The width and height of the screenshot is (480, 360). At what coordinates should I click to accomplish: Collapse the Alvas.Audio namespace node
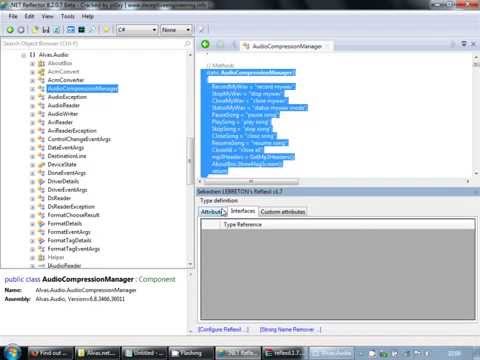tap(23, 55)
